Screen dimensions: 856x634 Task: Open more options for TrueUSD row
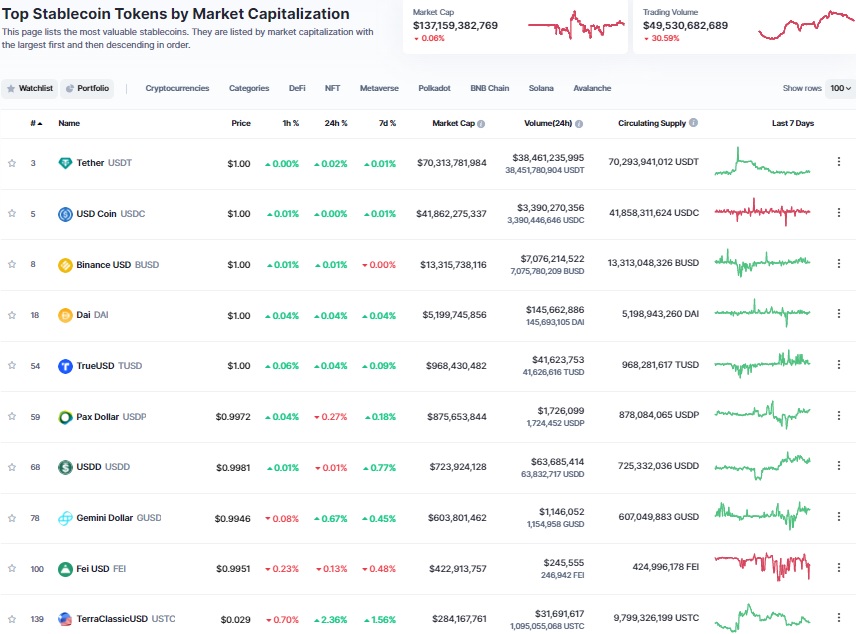coord(839,364)
